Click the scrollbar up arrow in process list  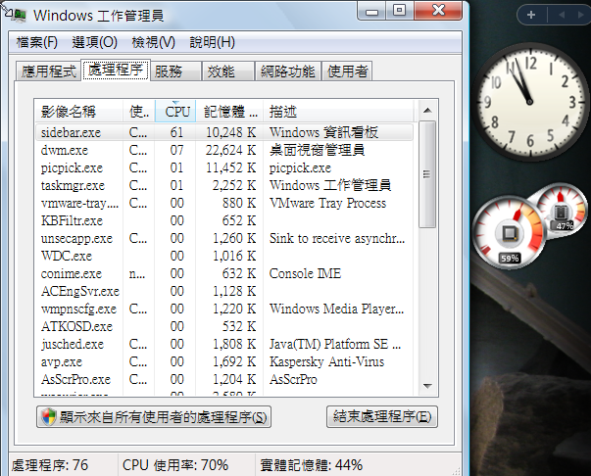coord(427,110)
